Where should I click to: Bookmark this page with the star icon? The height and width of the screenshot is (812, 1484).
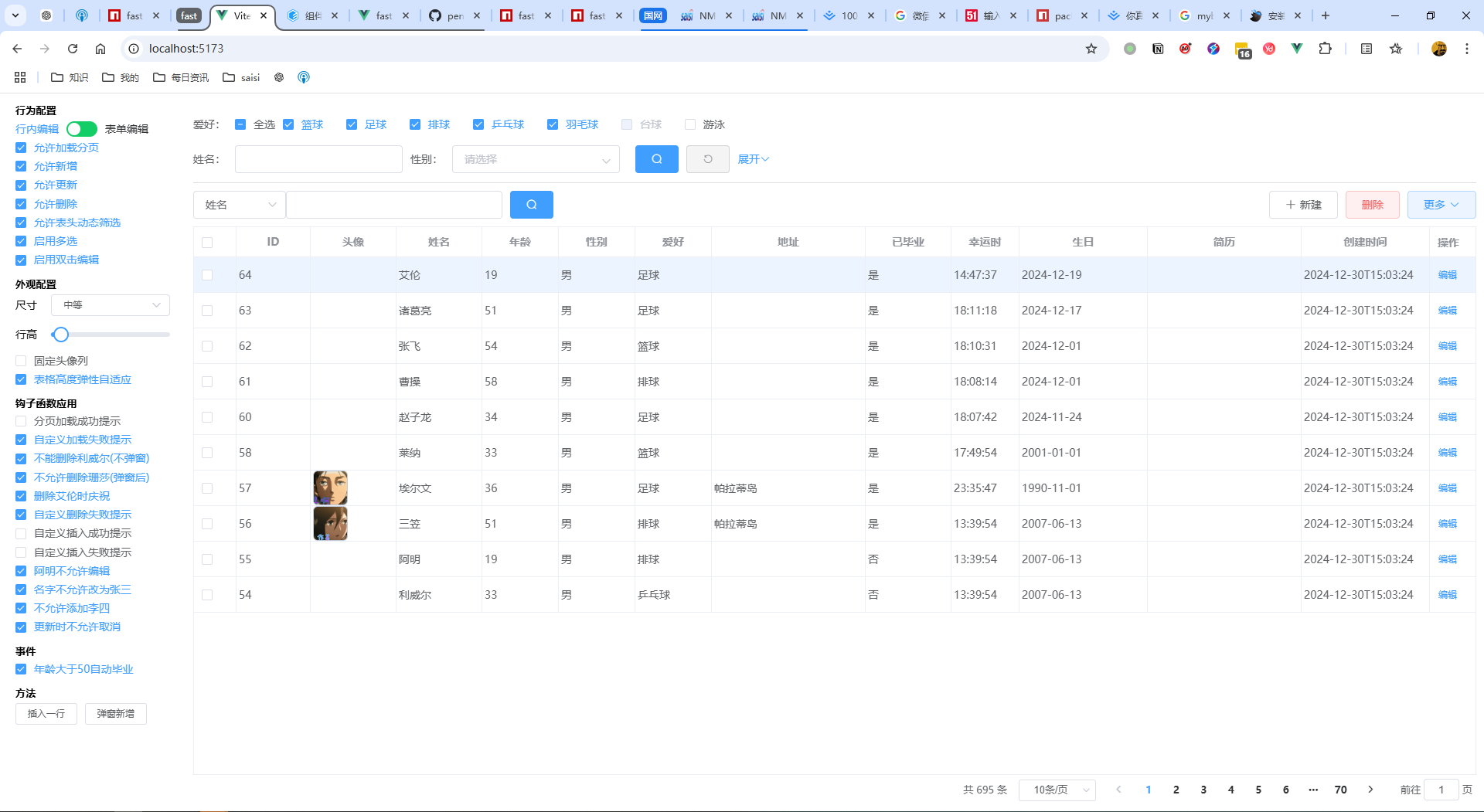(1091, 49)
